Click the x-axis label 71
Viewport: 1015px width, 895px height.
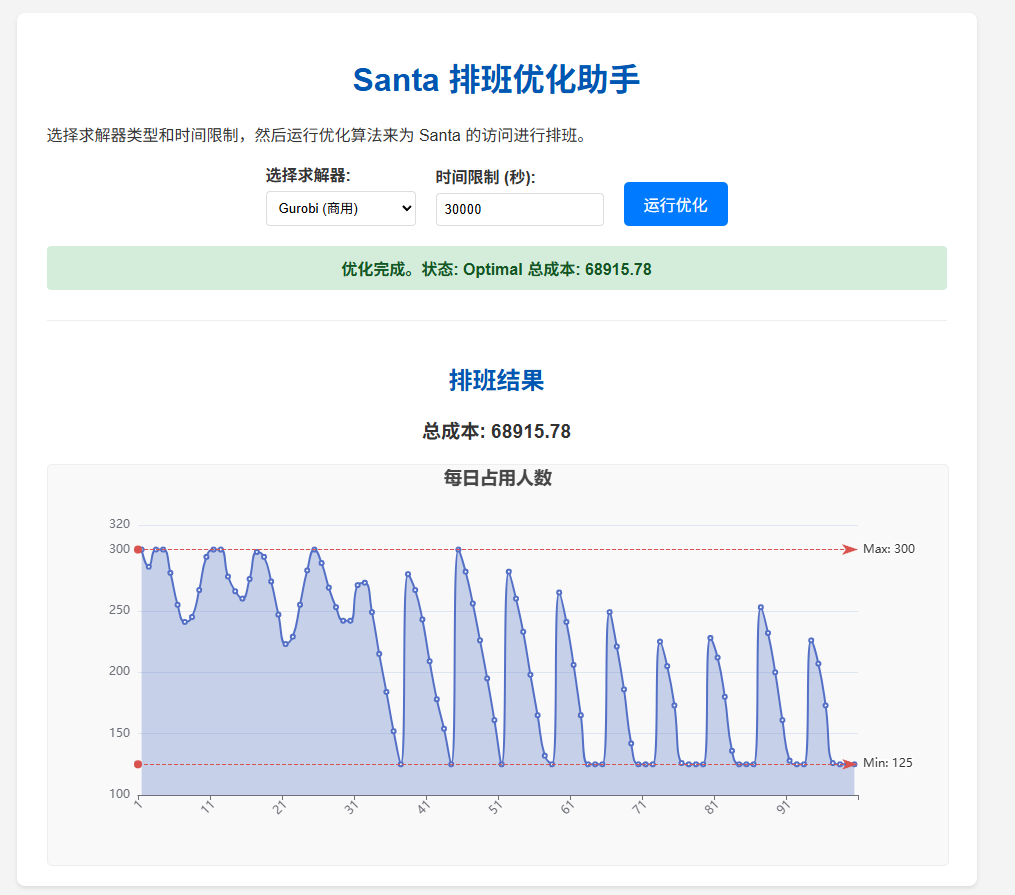pyautogui.click(x=639, y=807)
